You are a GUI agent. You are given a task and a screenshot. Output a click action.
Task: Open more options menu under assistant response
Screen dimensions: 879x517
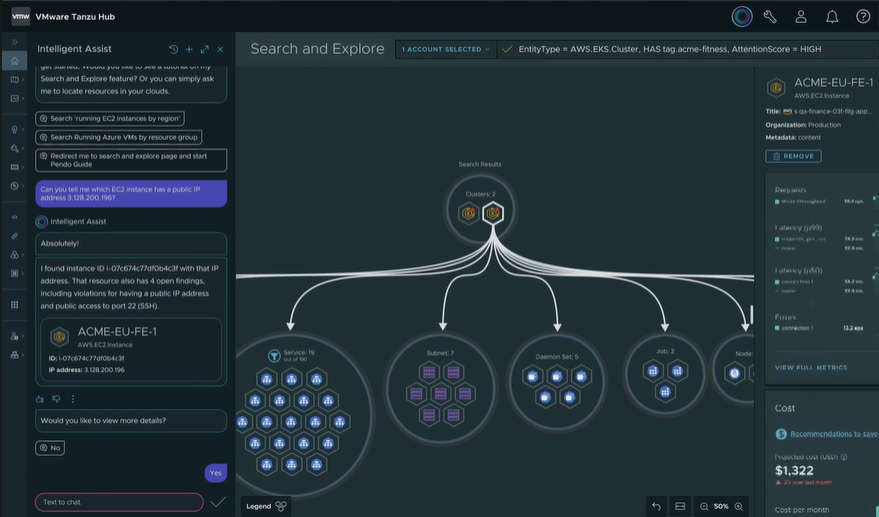point(72,398)
